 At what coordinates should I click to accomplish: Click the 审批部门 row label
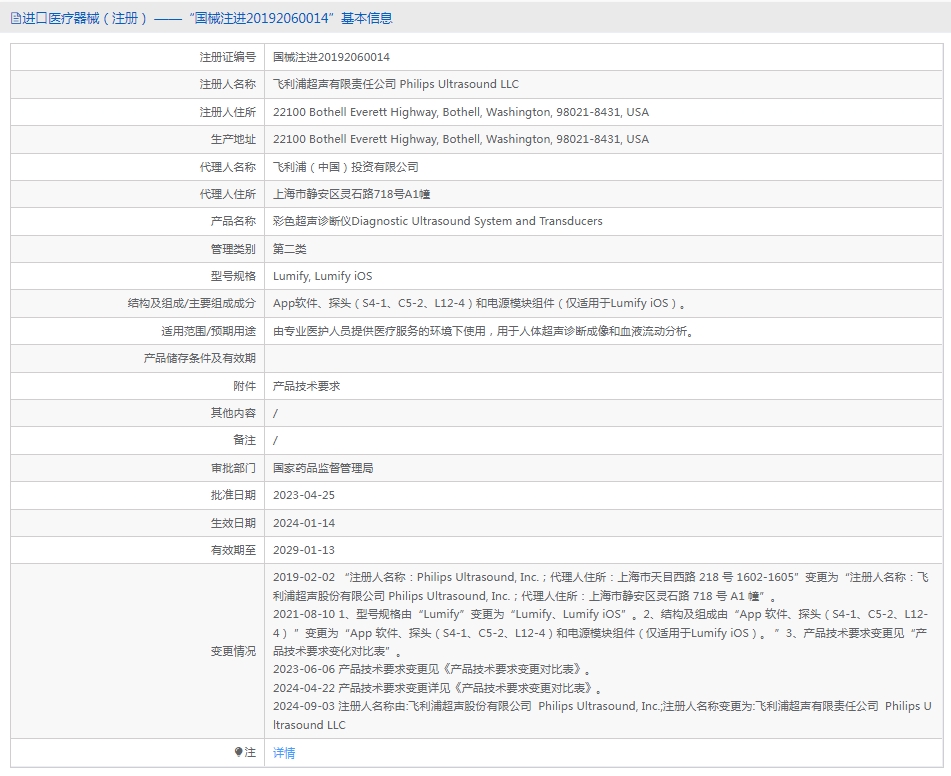click(234, 468)
